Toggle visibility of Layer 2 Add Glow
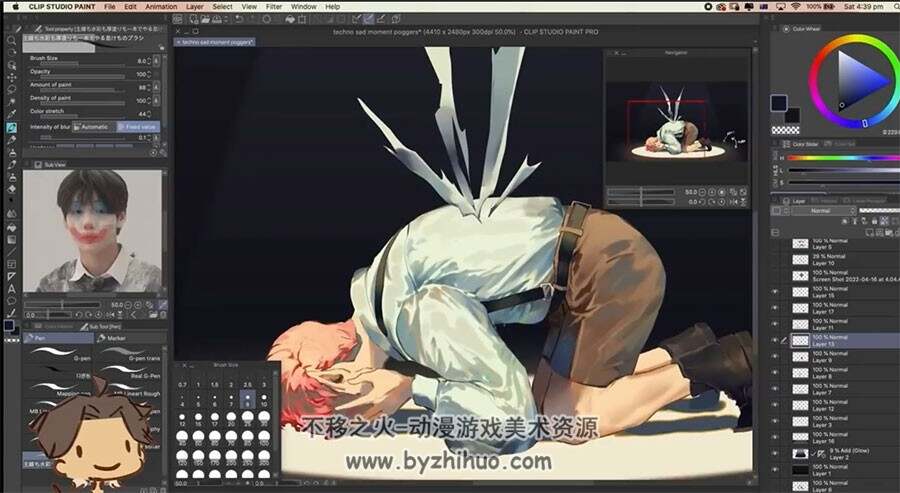This screenshot has height=493, width=900. click(x=775, y=453)
